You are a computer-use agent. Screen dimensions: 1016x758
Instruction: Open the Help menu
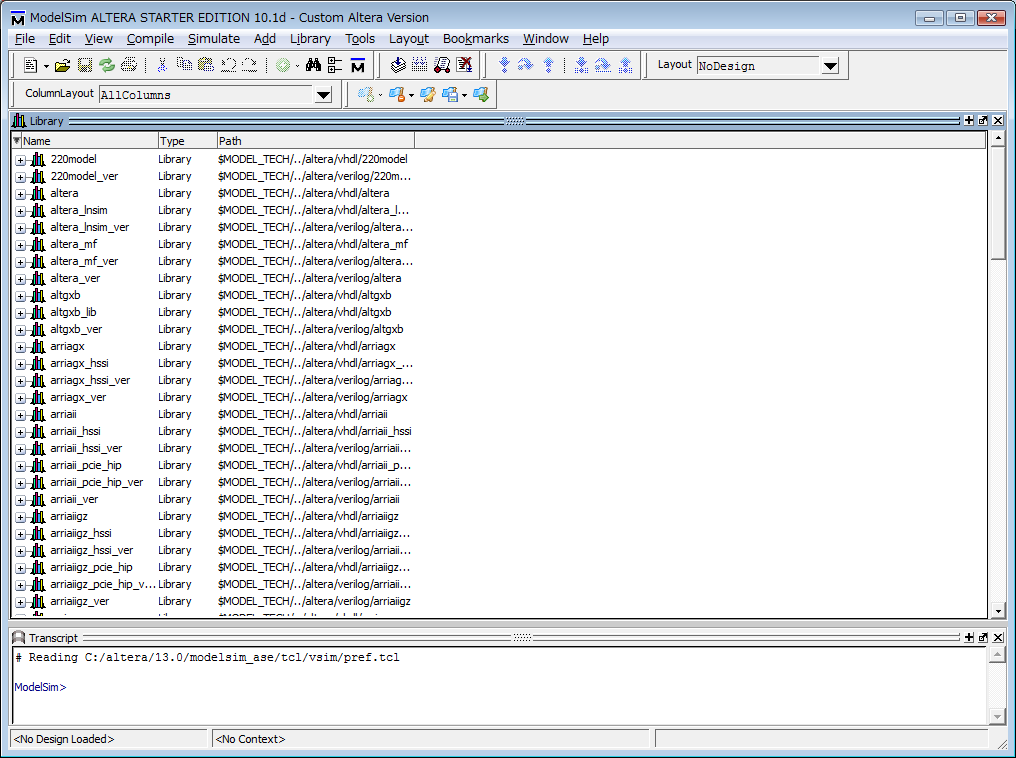[595, 39]
